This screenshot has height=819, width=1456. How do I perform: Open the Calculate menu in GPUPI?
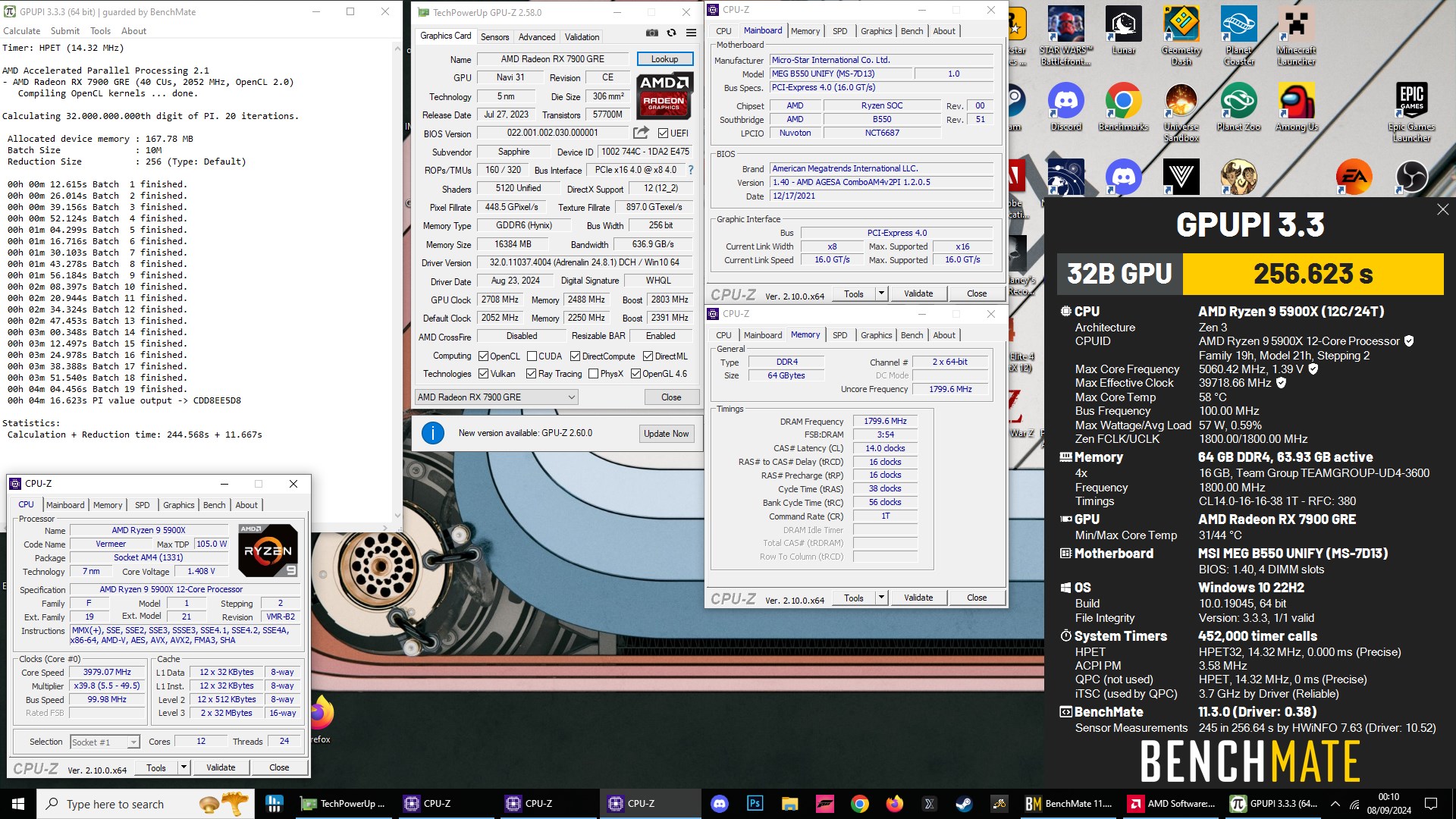pos(22,31)
